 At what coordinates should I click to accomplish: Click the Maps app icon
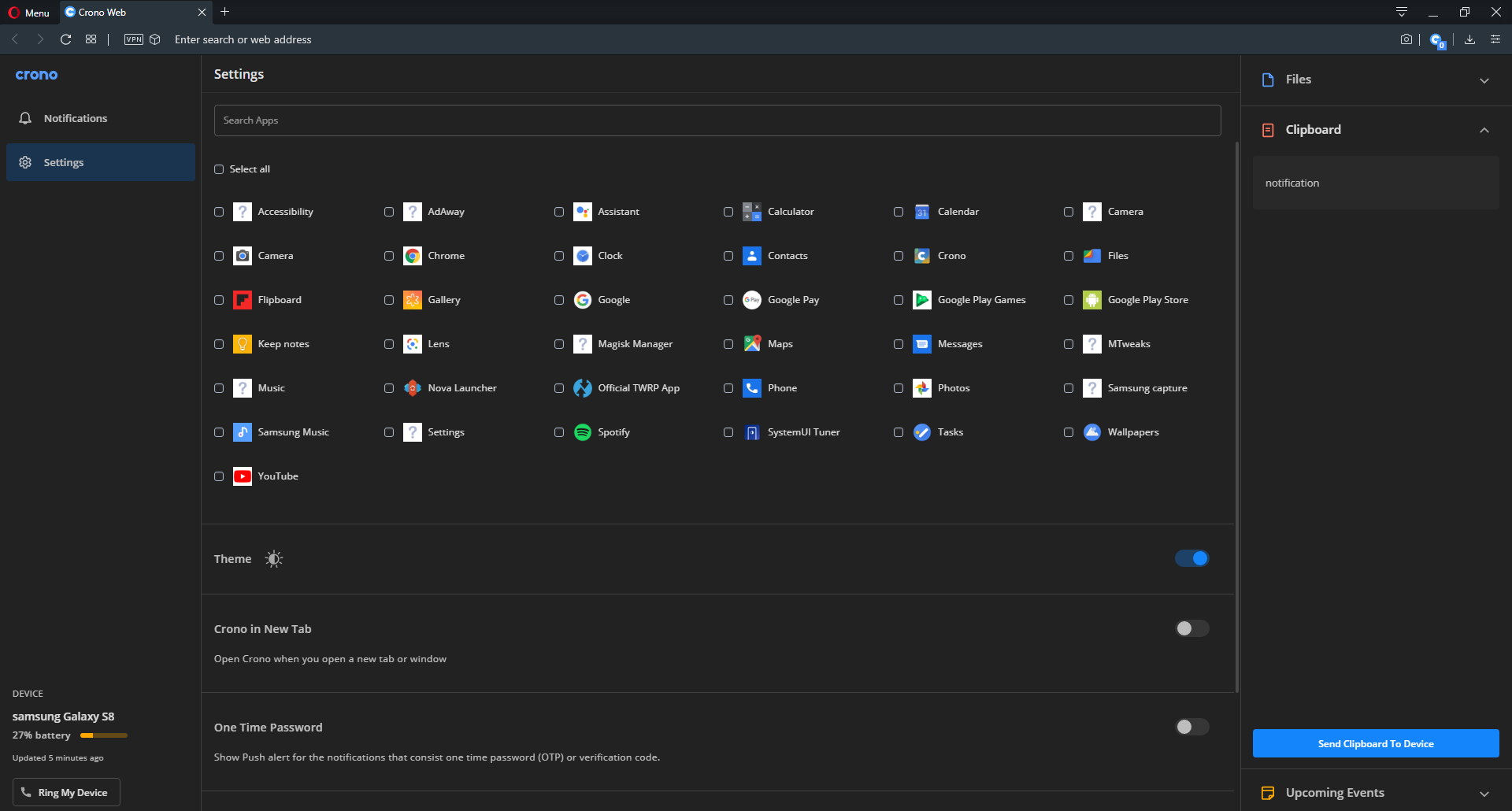click(752, 344)
